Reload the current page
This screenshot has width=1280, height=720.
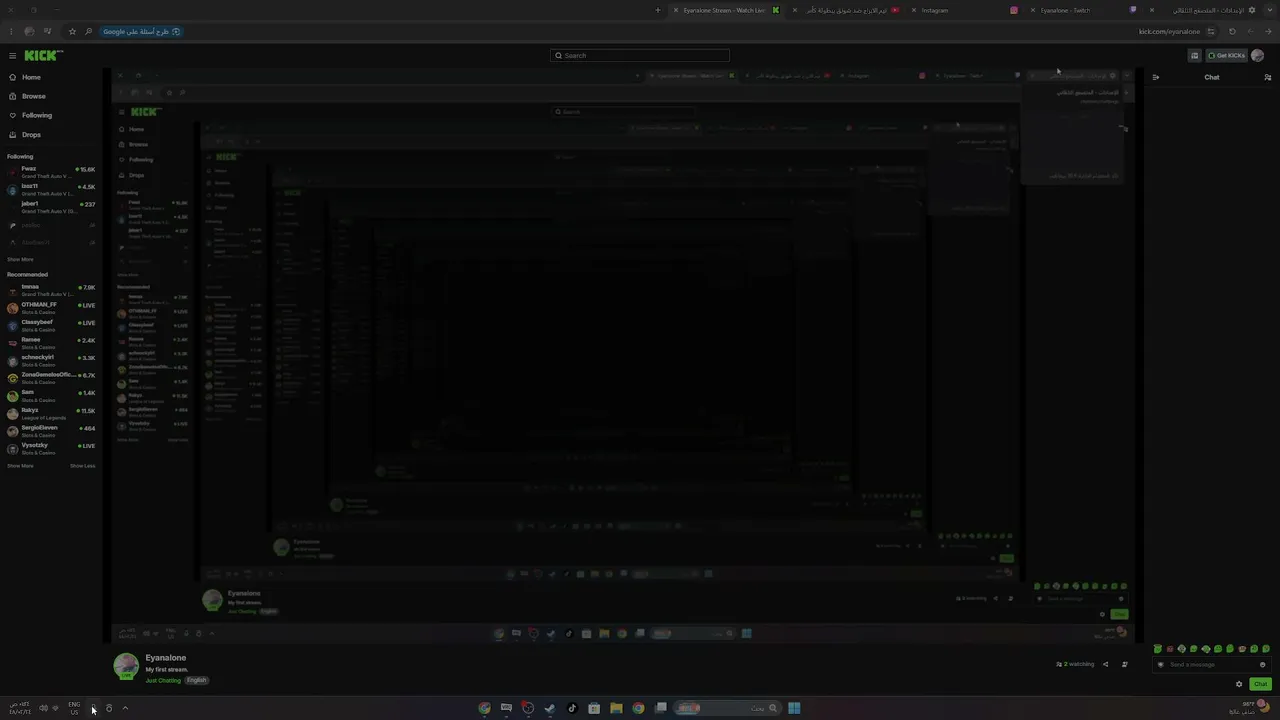point(1232,31)
